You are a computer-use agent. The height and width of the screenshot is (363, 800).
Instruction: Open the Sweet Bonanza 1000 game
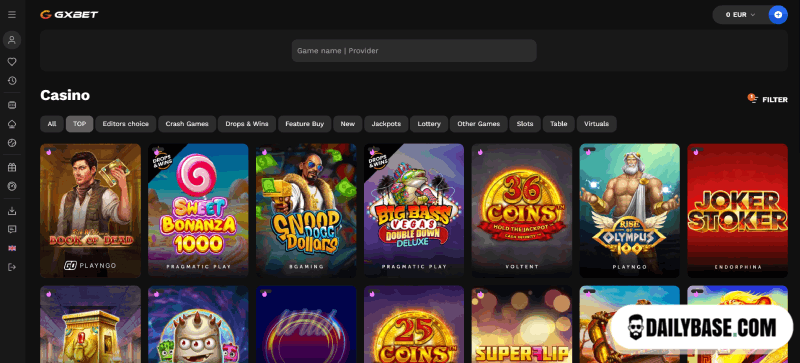198,210
